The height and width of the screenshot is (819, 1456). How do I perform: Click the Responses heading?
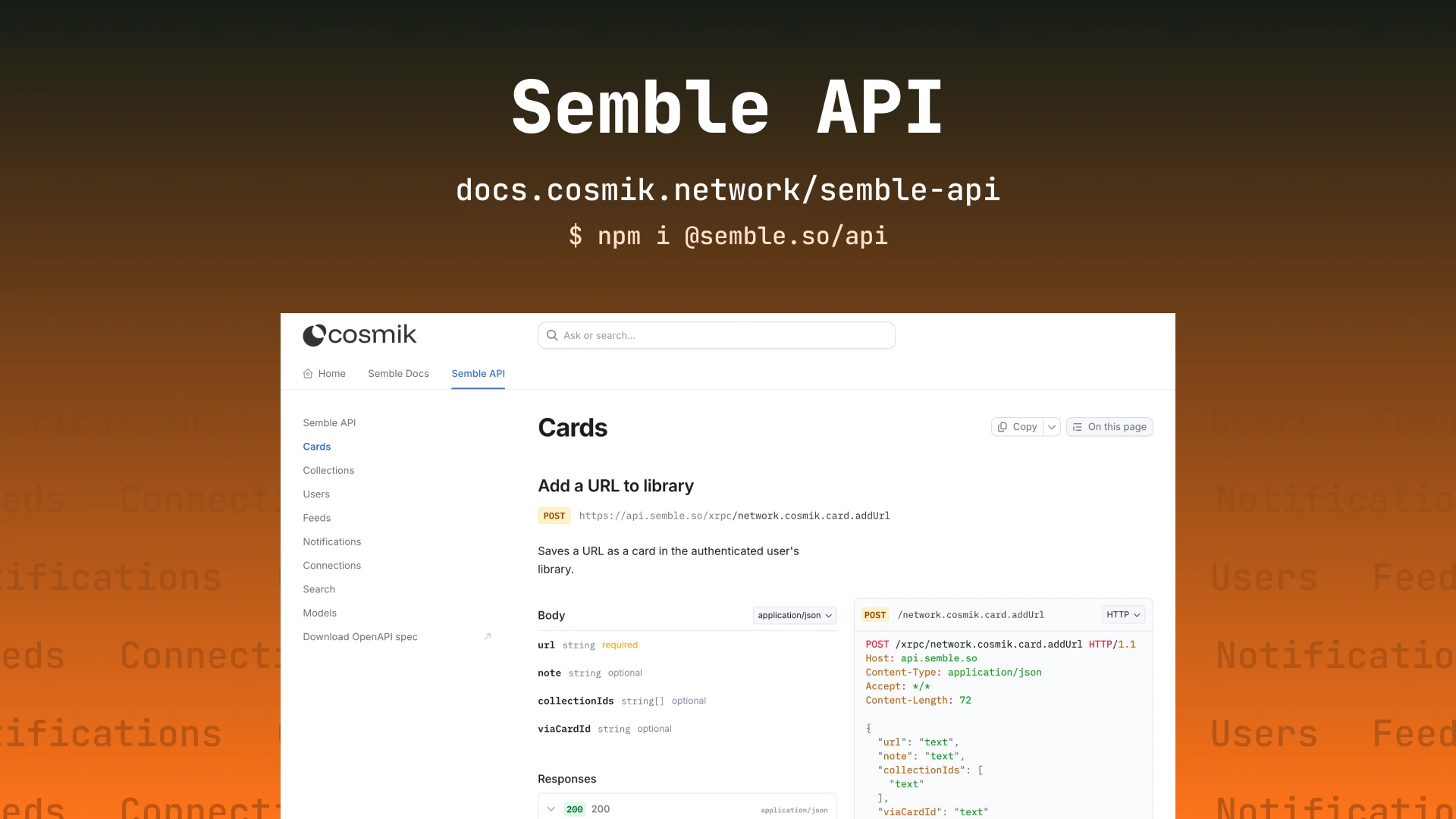click(567, 779)
